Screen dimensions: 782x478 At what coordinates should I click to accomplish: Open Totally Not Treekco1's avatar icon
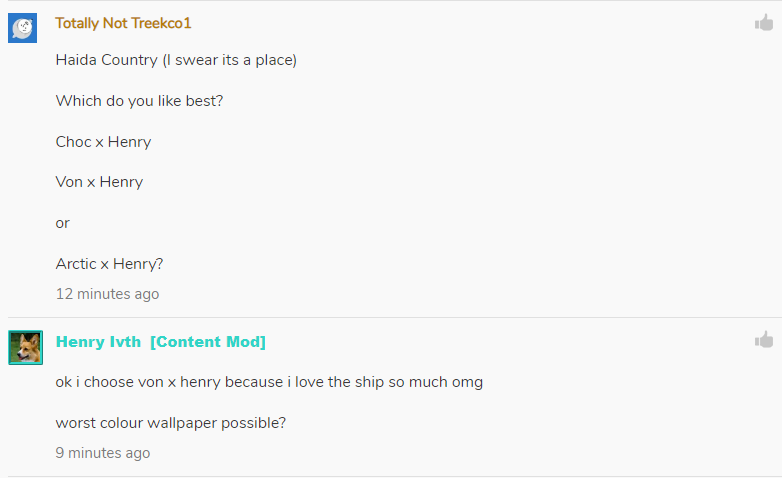(x=23, y=28)
